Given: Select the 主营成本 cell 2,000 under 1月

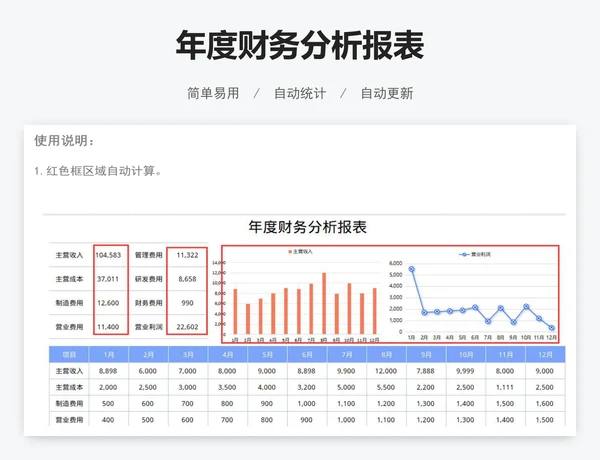Looking at the screenshot, I should [108, 387].
